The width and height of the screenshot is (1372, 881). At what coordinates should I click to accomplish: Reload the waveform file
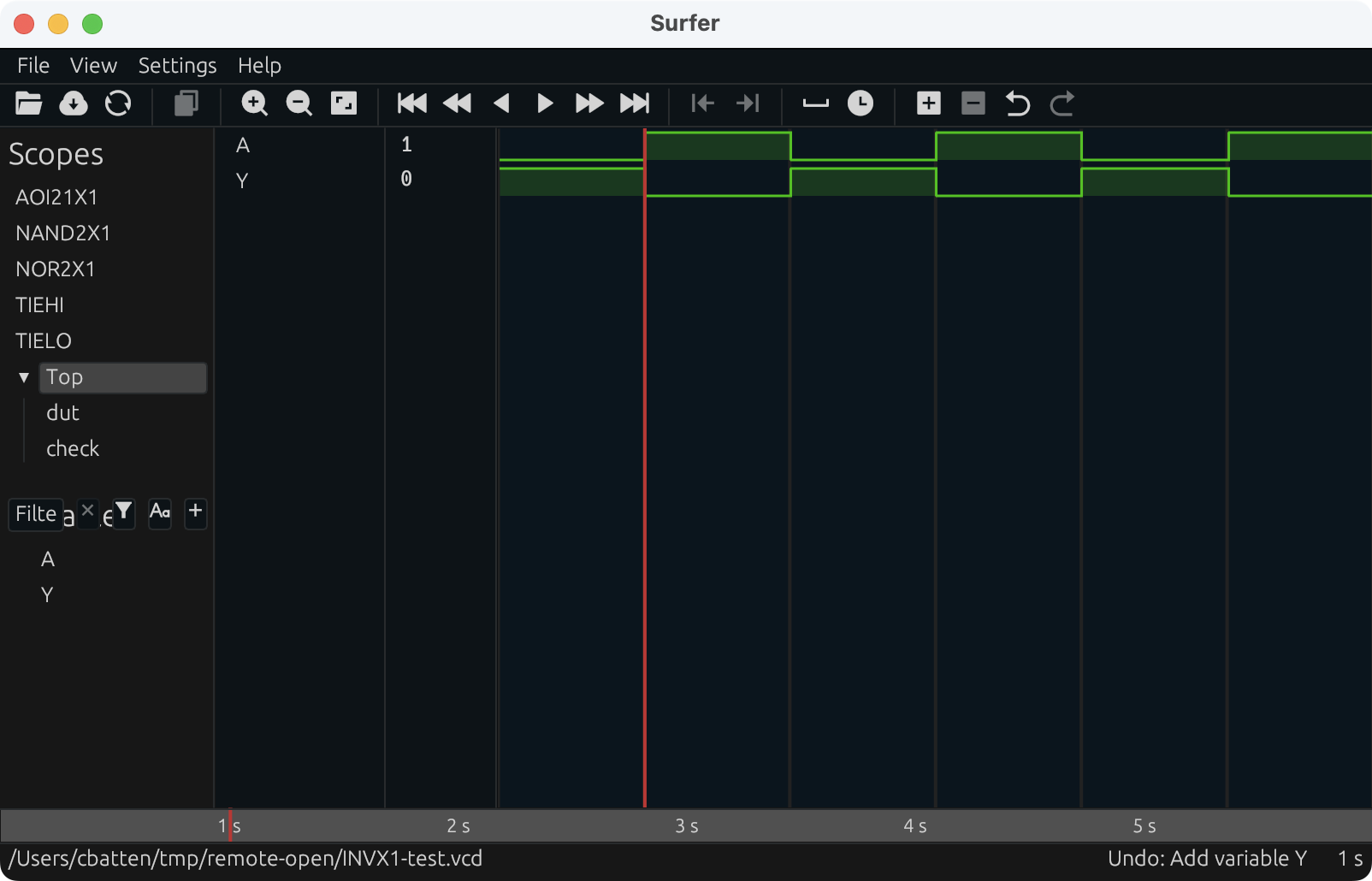pyautogui.click(x=118, y=103)
